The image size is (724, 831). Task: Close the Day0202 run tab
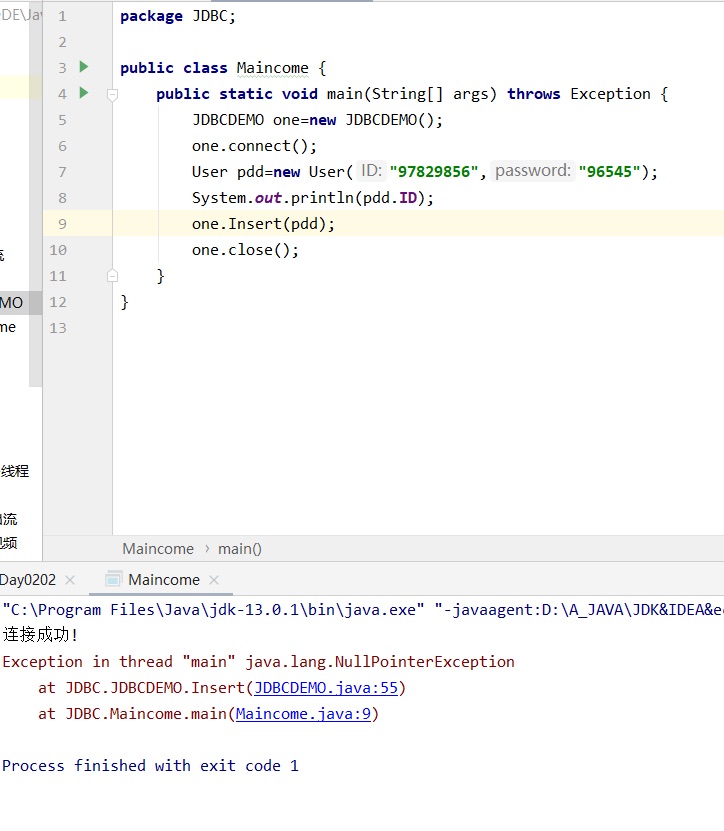[x=70, y=580]
